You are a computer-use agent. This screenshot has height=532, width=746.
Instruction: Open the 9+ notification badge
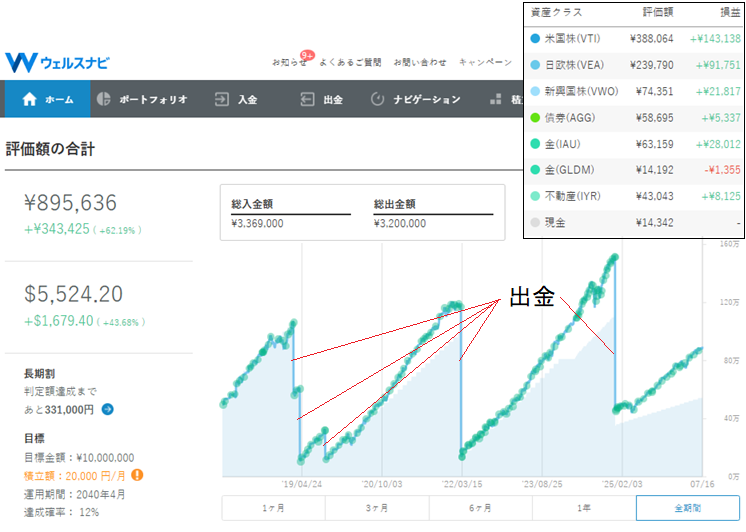[307, 56]
